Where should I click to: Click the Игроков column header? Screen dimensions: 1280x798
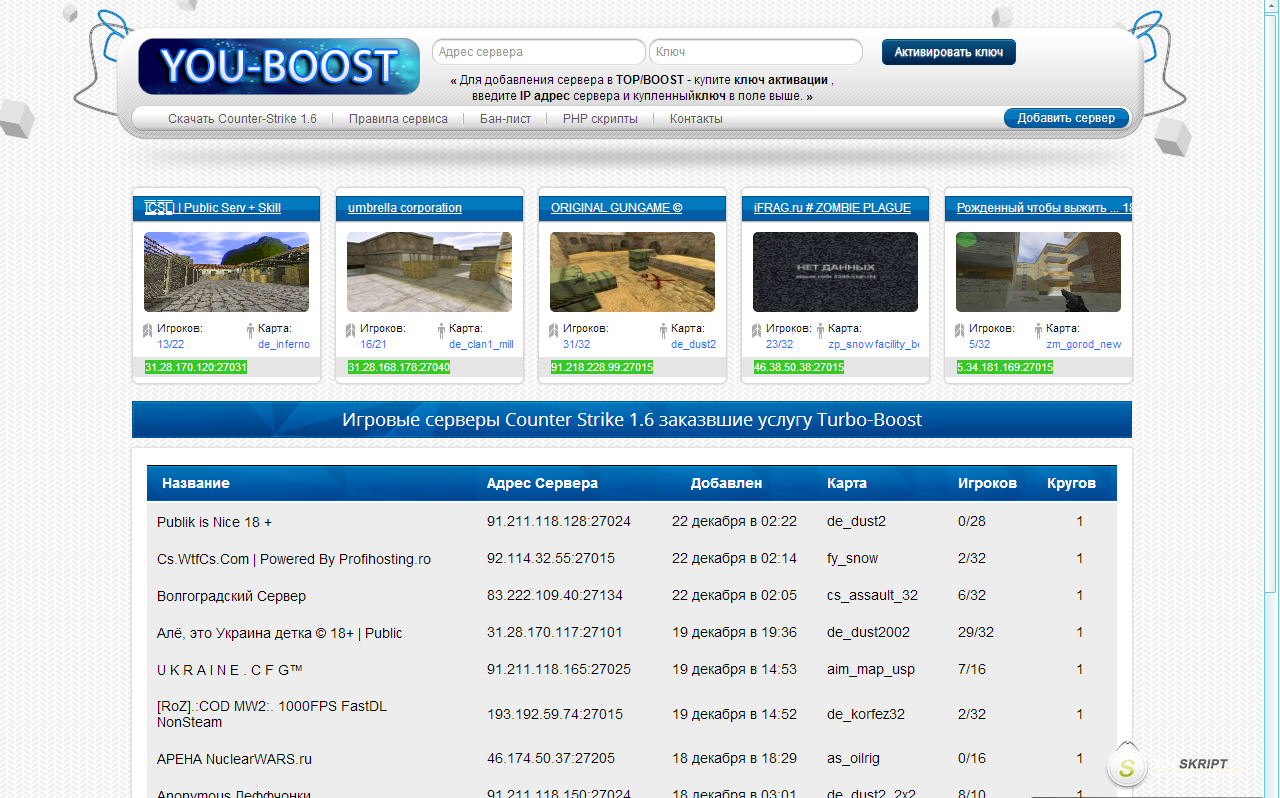click(x=987, y=483)
